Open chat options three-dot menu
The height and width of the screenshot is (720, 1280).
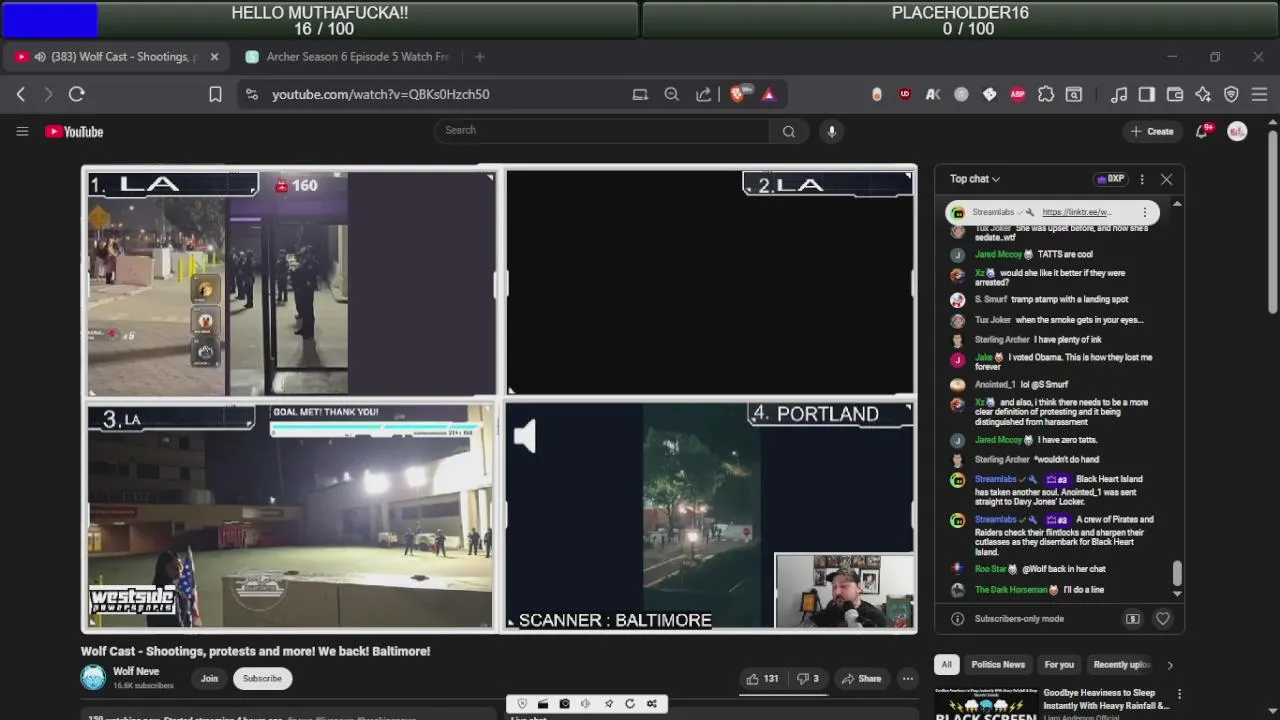tap(1142, 179)
